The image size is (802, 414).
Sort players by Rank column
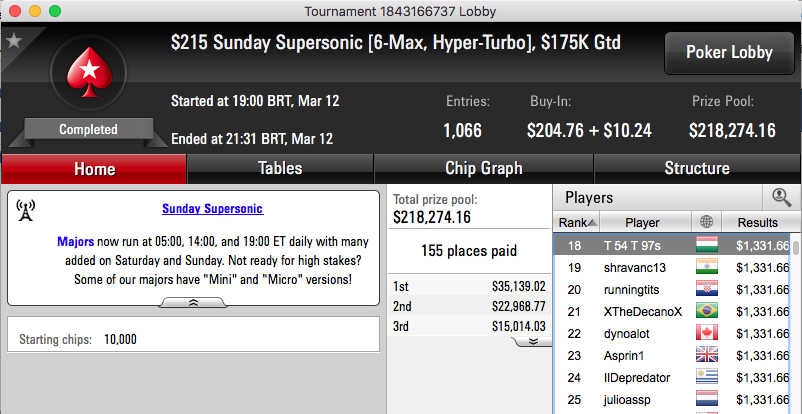pyautogui.click(x=577, y=223)
